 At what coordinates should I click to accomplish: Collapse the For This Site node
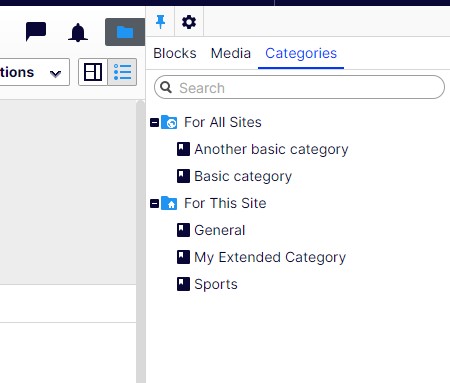pos(154,203)
